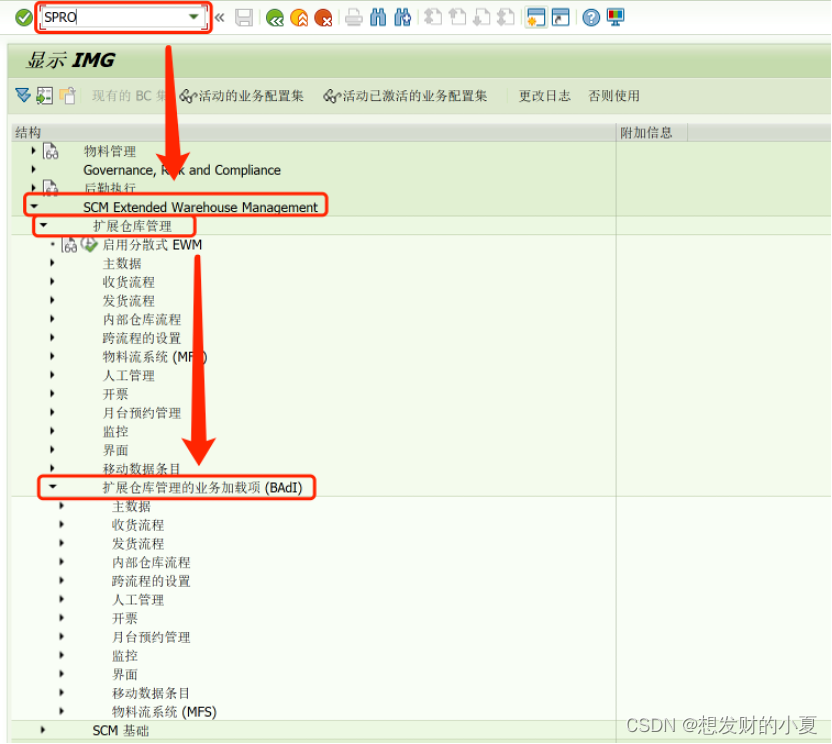Collapse SCM Extended Warehouse Management node
This screenshot has width=832, height=744.
click(x=34, y=206)
